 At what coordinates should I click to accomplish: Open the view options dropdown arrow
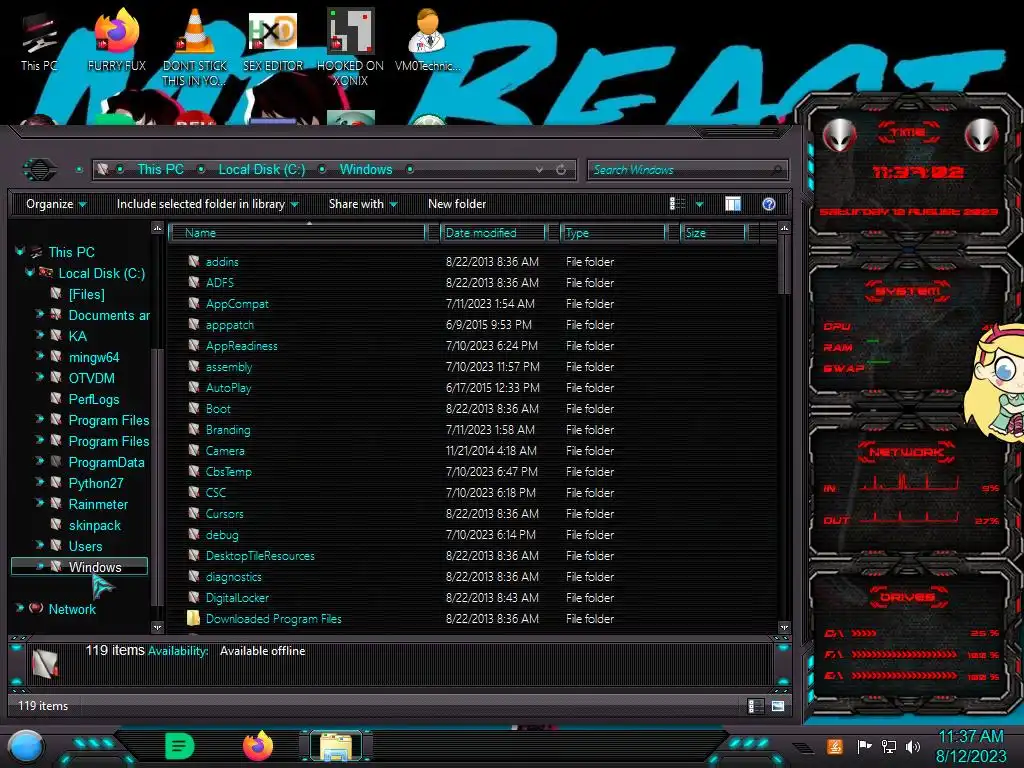(699, 204)
